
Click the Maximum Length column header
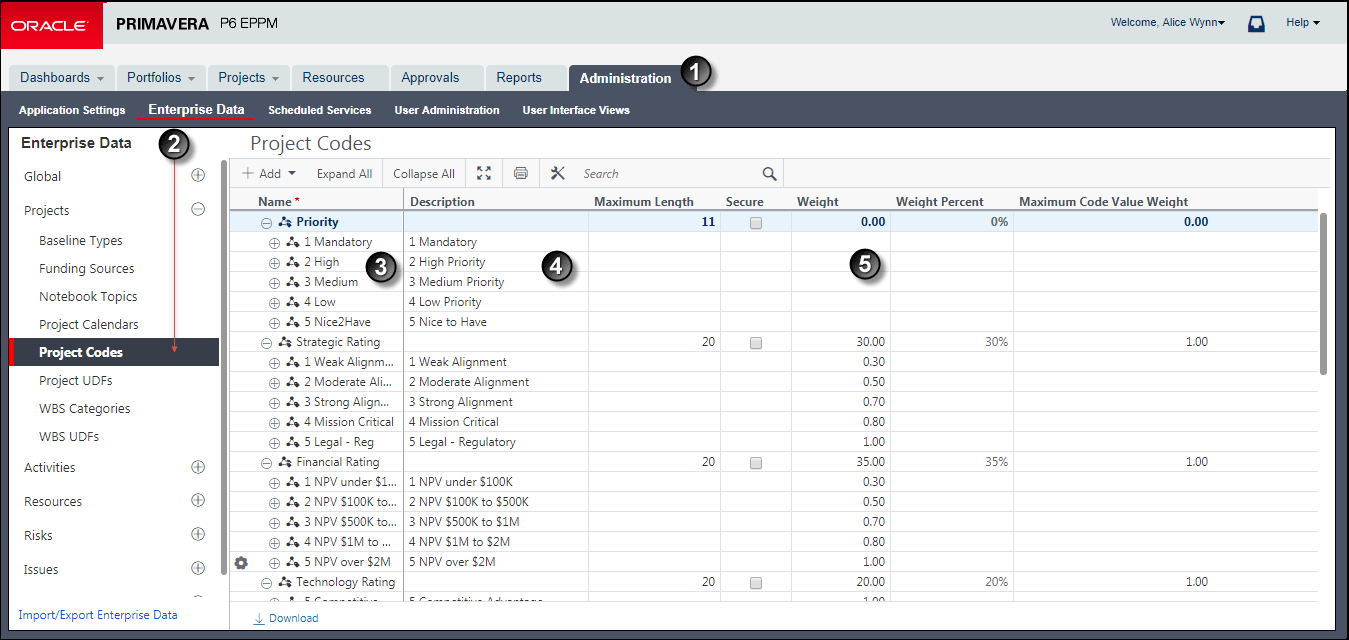[644, 201]
